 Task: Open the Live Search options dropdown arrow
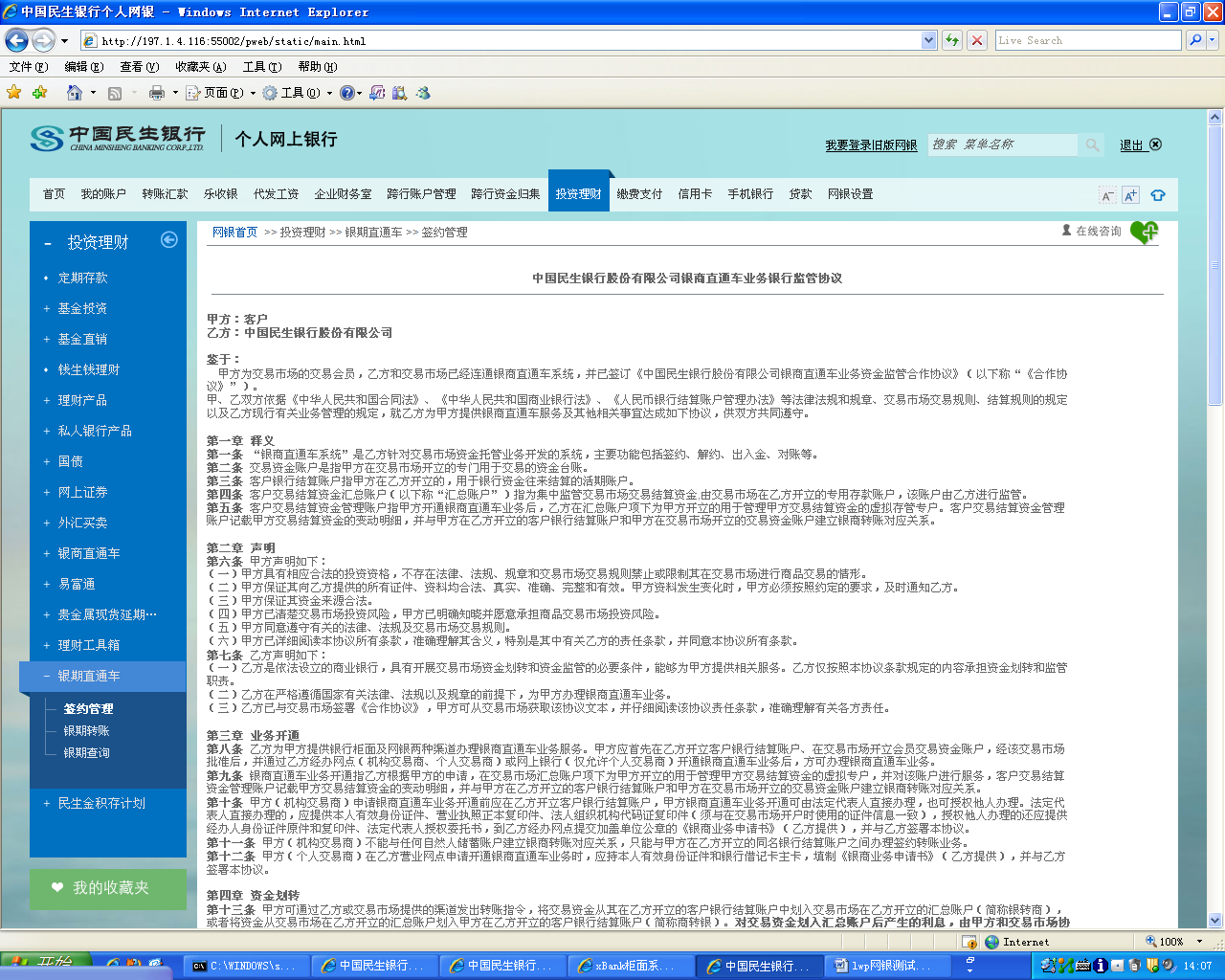click(1213, 40)
